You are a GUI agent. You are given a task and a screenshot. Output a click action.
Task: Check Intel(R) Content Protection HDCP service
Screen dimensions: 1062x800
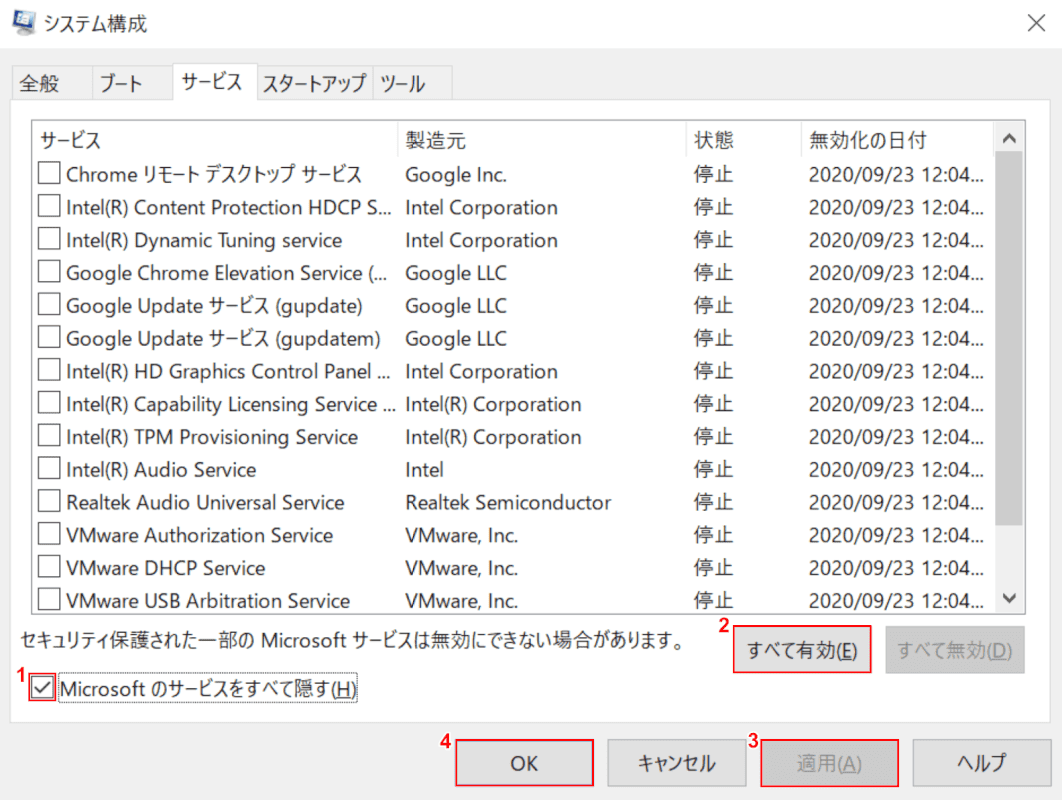pos(49,206)
